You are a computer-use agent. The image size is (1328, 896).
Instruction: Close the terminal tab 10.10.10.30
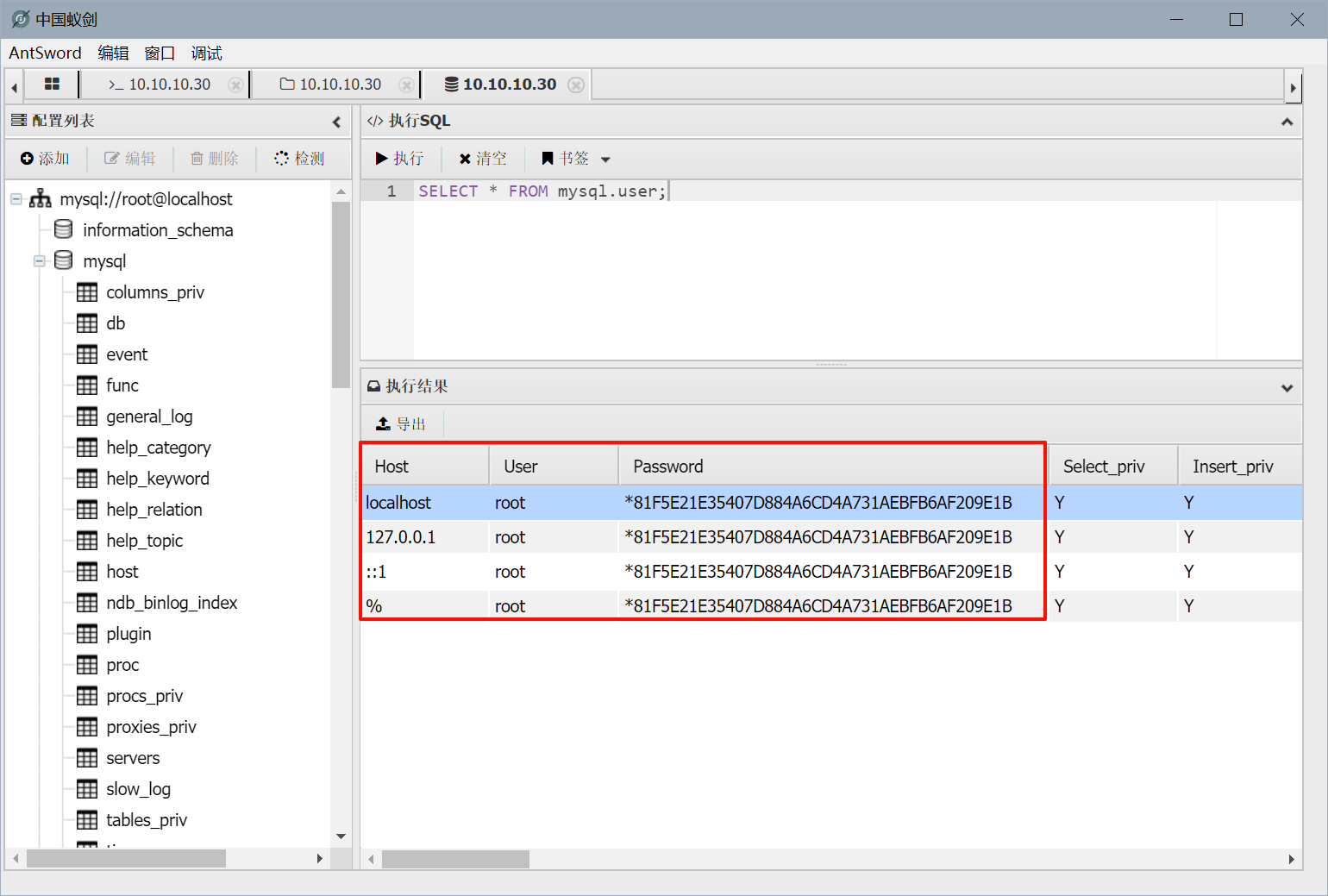click(x=235, y=85)
